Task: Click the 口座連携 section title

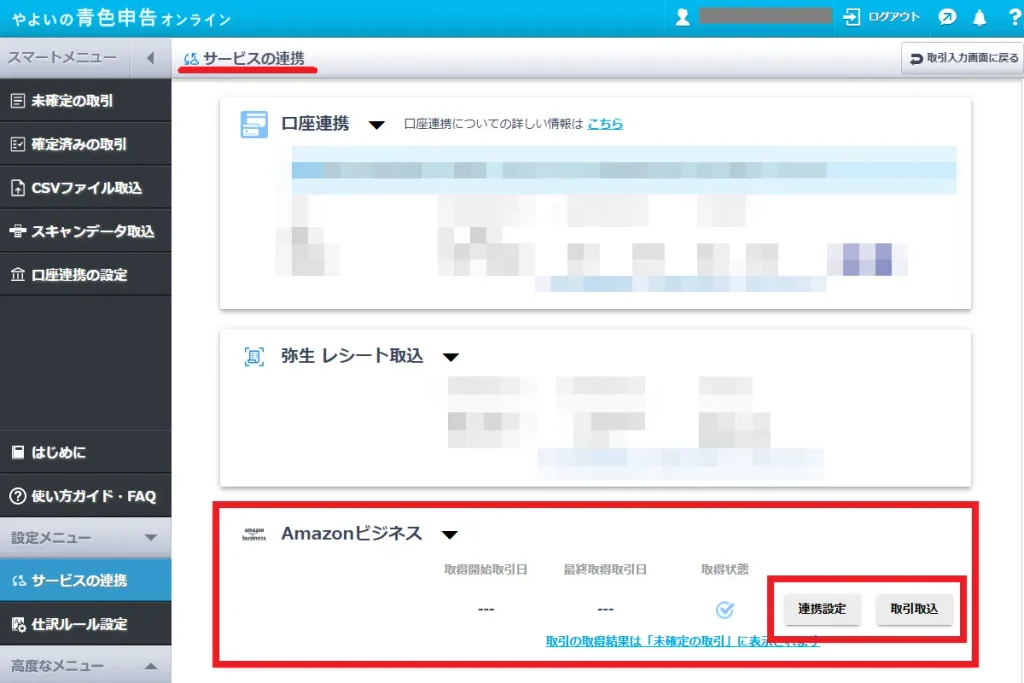Action: [315, 123]
